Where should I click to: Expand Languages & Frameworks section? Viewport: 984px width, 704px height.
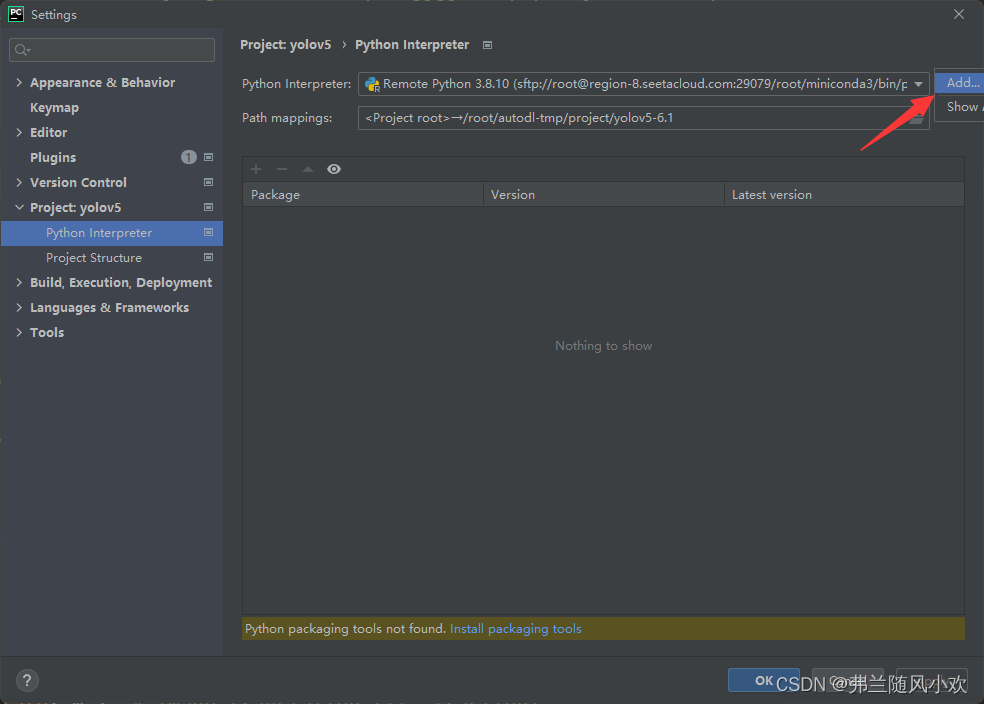coord(19,307)
